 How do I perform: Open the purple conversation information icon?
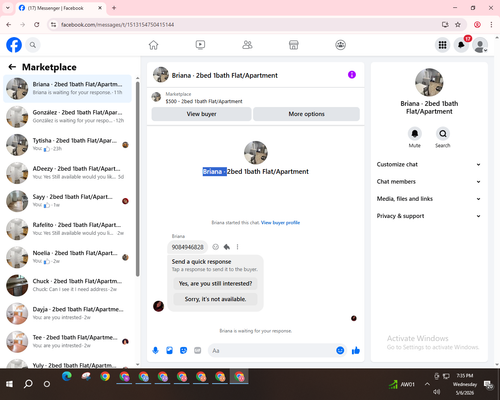pos(352,75)
